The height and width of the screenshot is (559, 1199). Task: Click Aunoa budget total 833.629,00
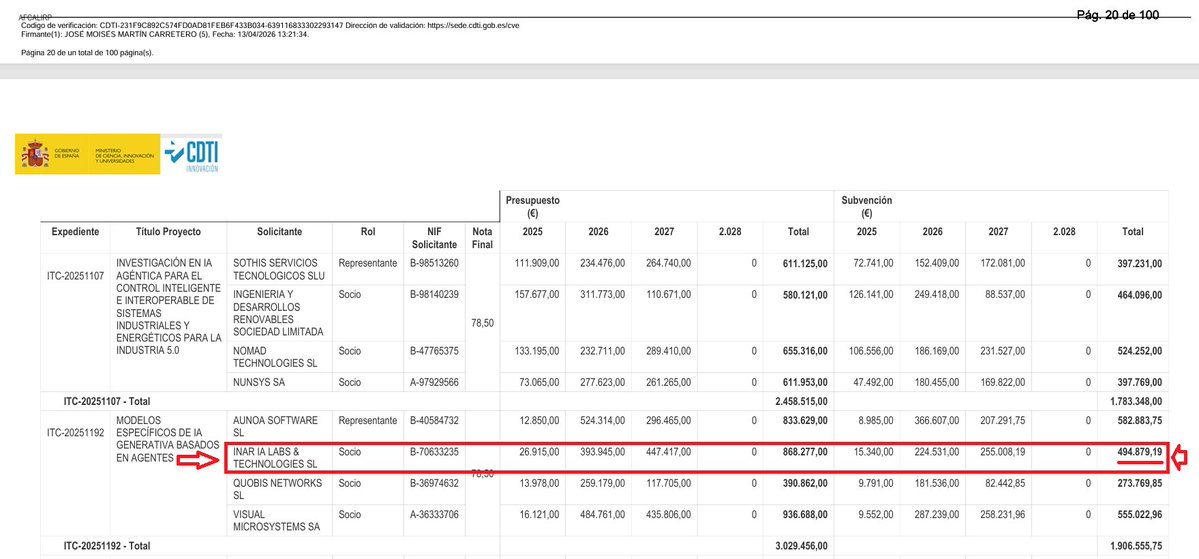(804, 420)
